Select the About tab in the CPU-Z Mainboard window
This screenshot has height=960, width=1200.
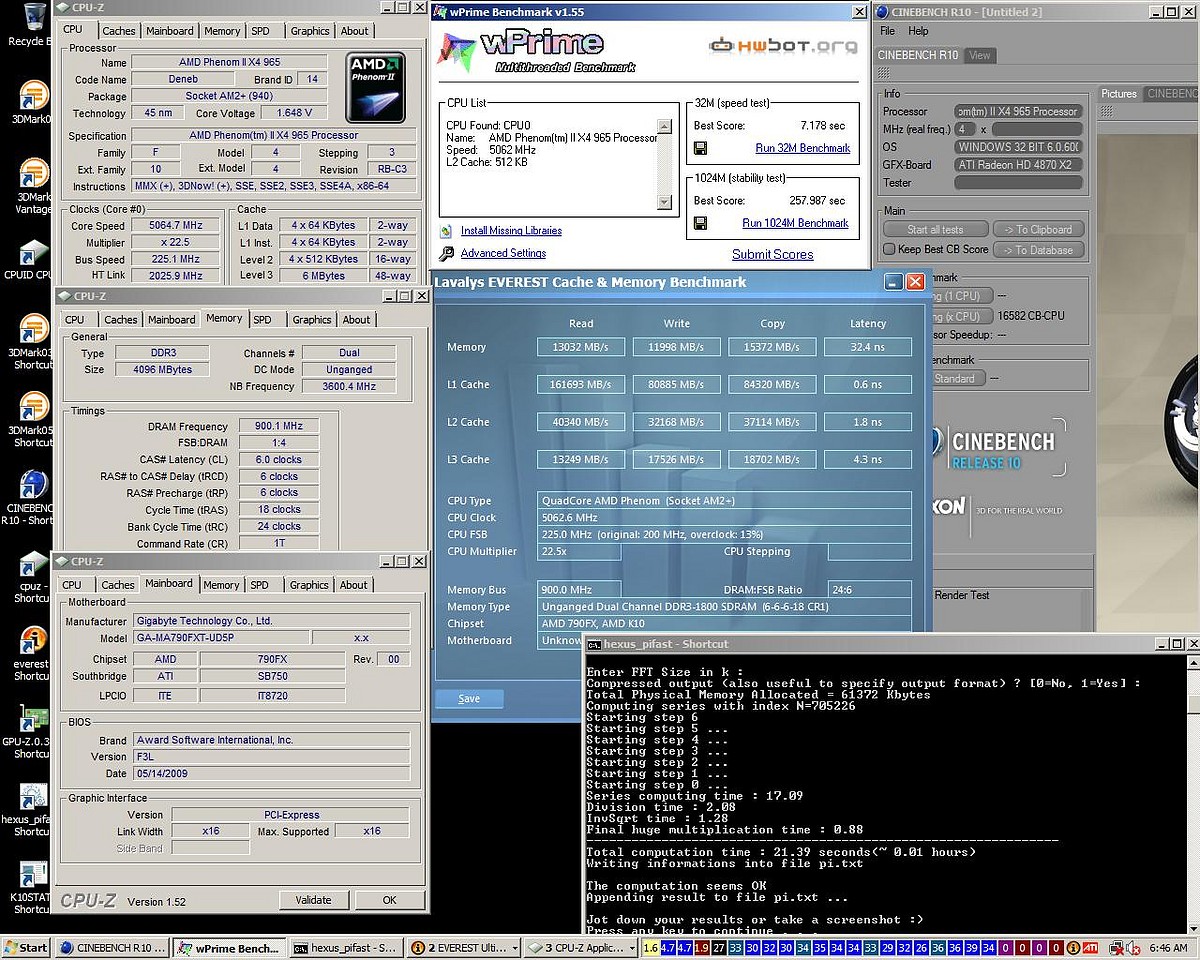354,585
